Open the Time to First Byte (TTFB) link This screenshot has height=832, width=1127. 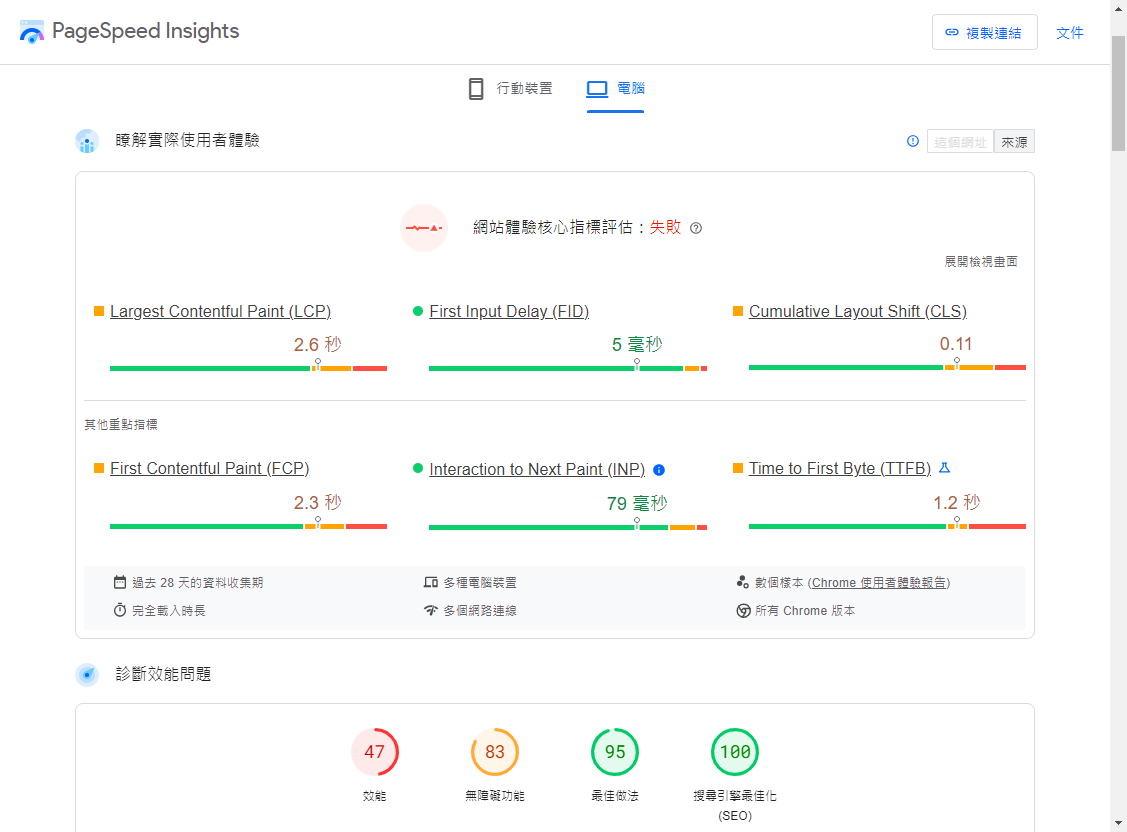pos(840,468)
